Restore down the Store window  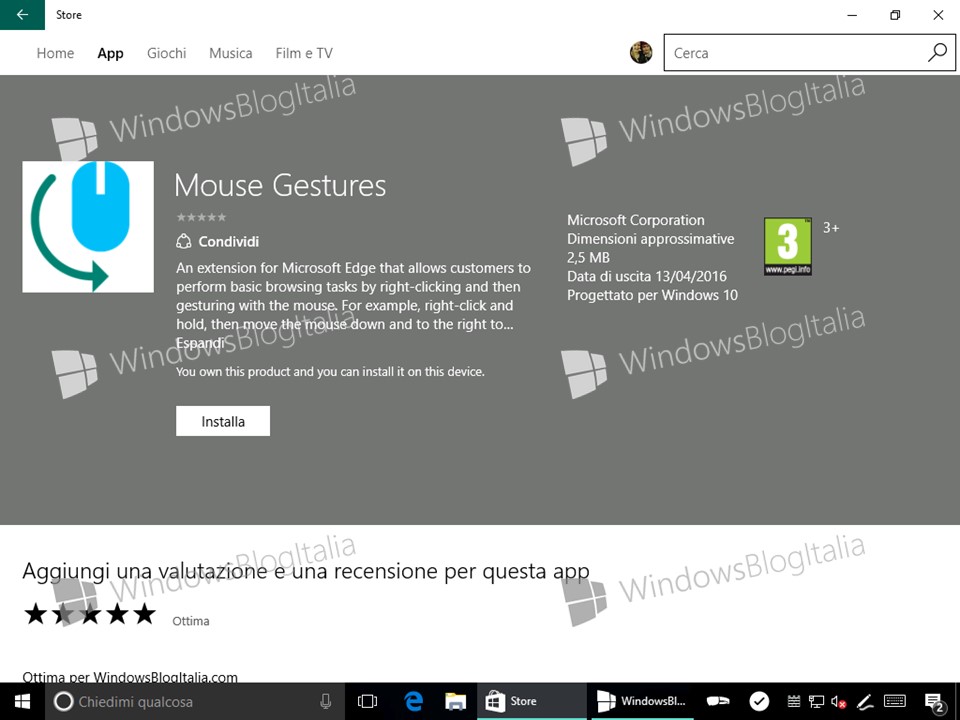(895, 15)
